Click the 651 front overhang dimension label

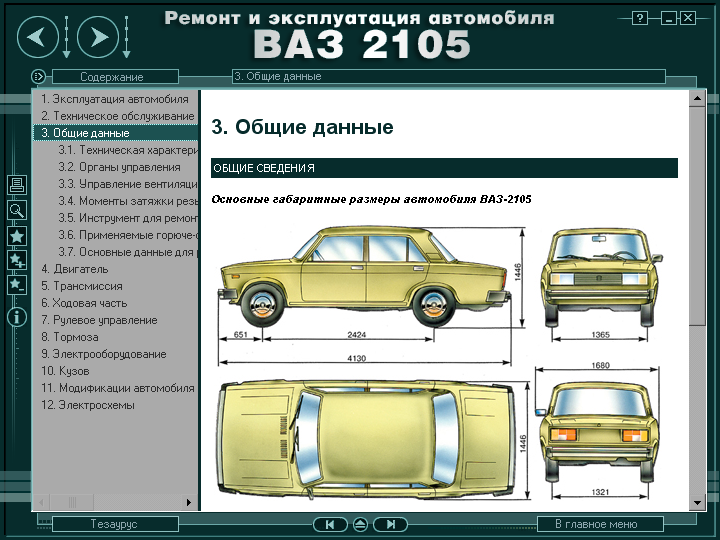(241, 334)
